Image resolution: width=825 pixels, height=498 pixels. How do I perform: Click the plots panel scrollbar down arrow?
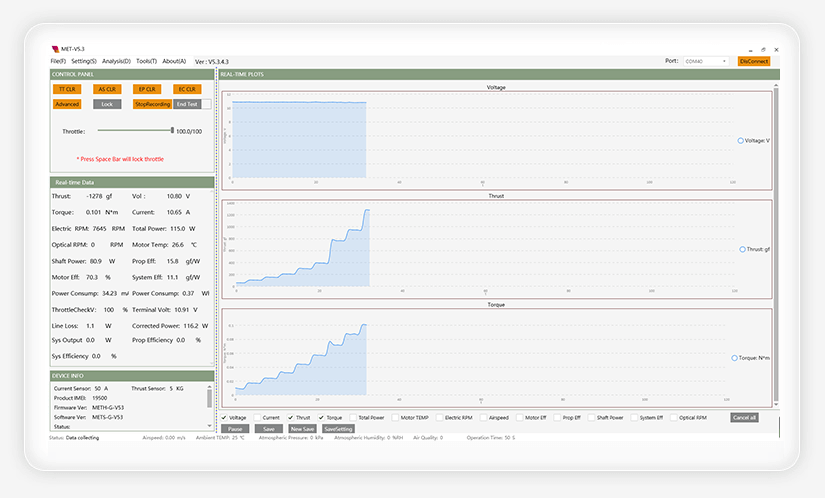pos(776,404)
